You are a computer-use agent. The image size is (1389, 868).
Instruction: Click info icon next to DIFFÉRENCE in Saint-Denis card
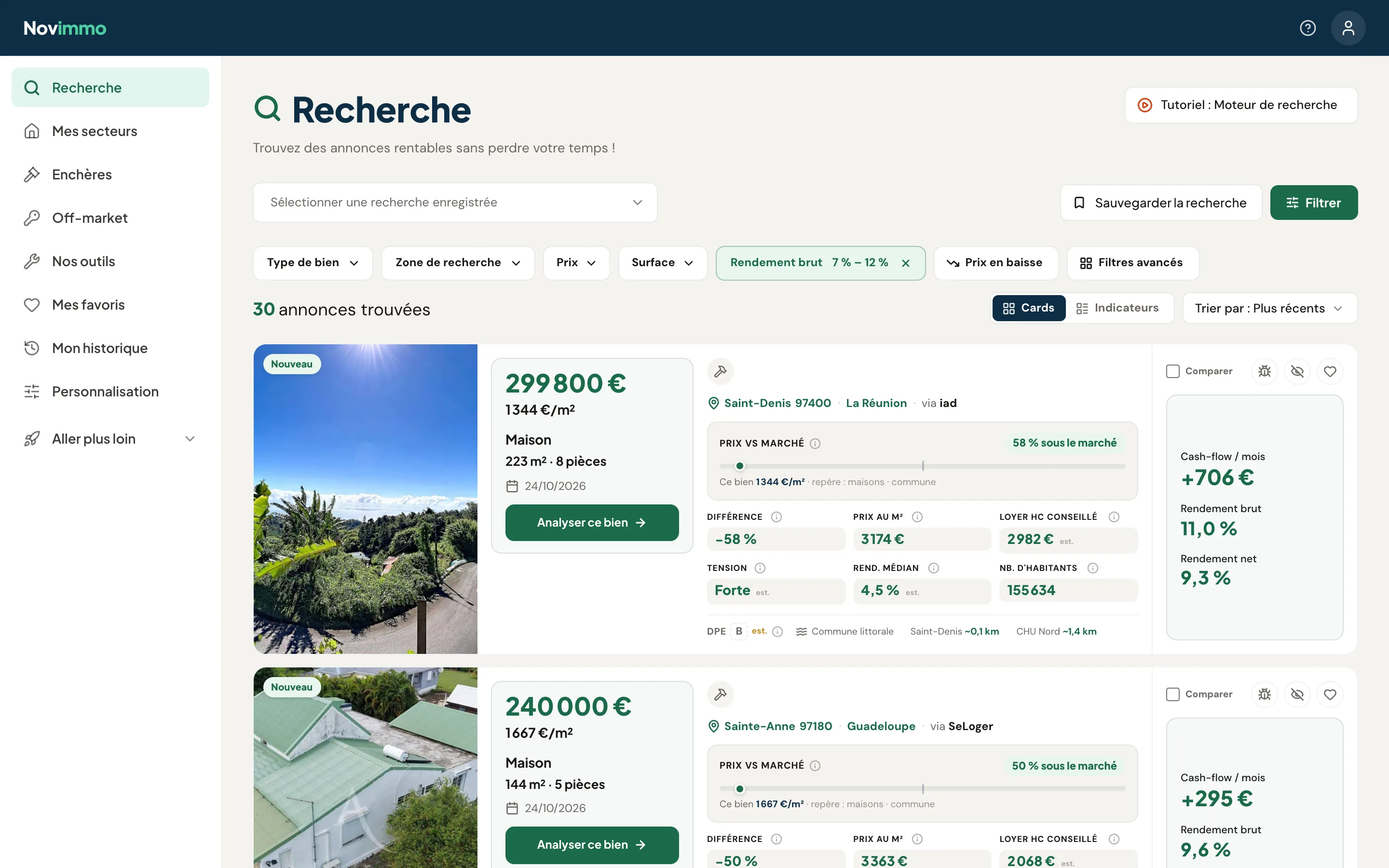coord(776,516)
